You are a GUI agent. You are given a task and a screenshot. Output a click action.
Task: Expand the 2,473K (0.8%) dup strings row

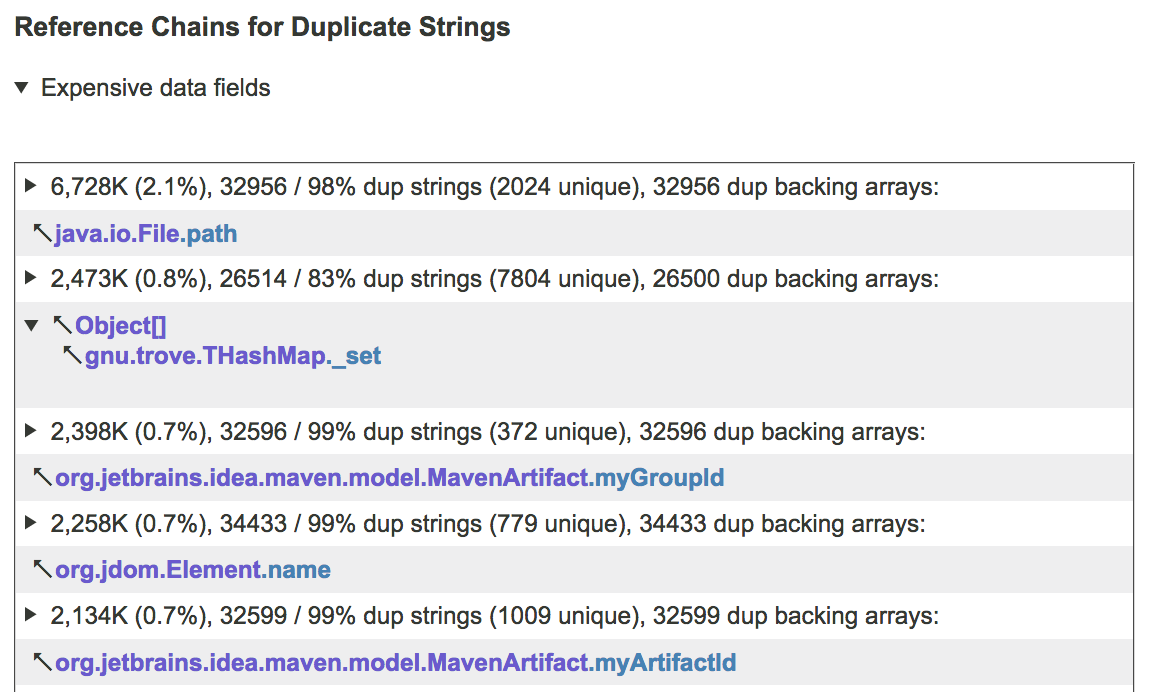tap(30, 278)
